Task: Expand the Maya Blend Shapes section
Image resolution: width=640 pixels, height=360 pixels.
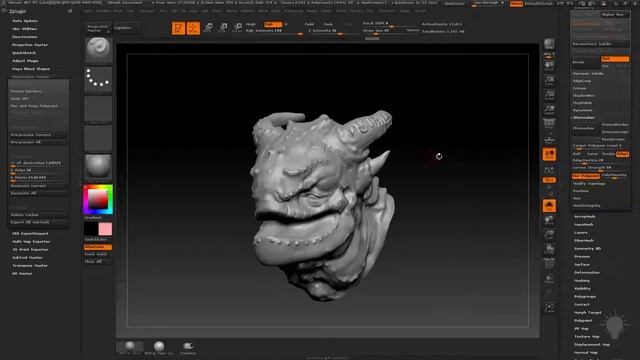Action: point(31,69)
